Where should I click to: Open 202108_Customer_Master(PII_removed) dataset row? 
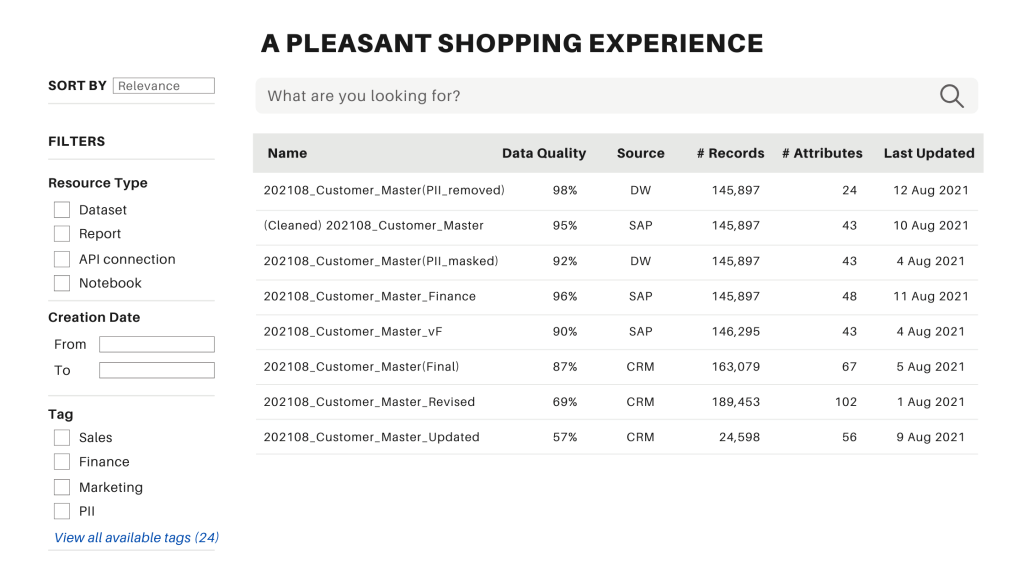[384, 190]
